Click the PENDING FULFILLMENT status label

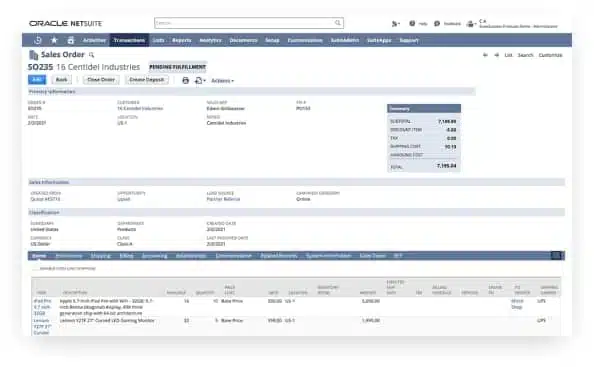pyautogui.click(x=178, y=67)
